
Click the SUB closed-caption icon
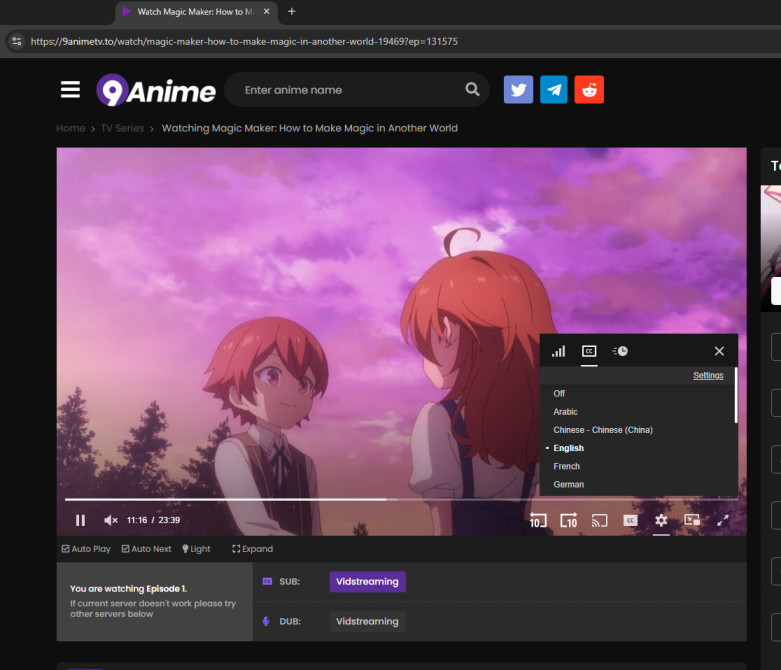267,582
